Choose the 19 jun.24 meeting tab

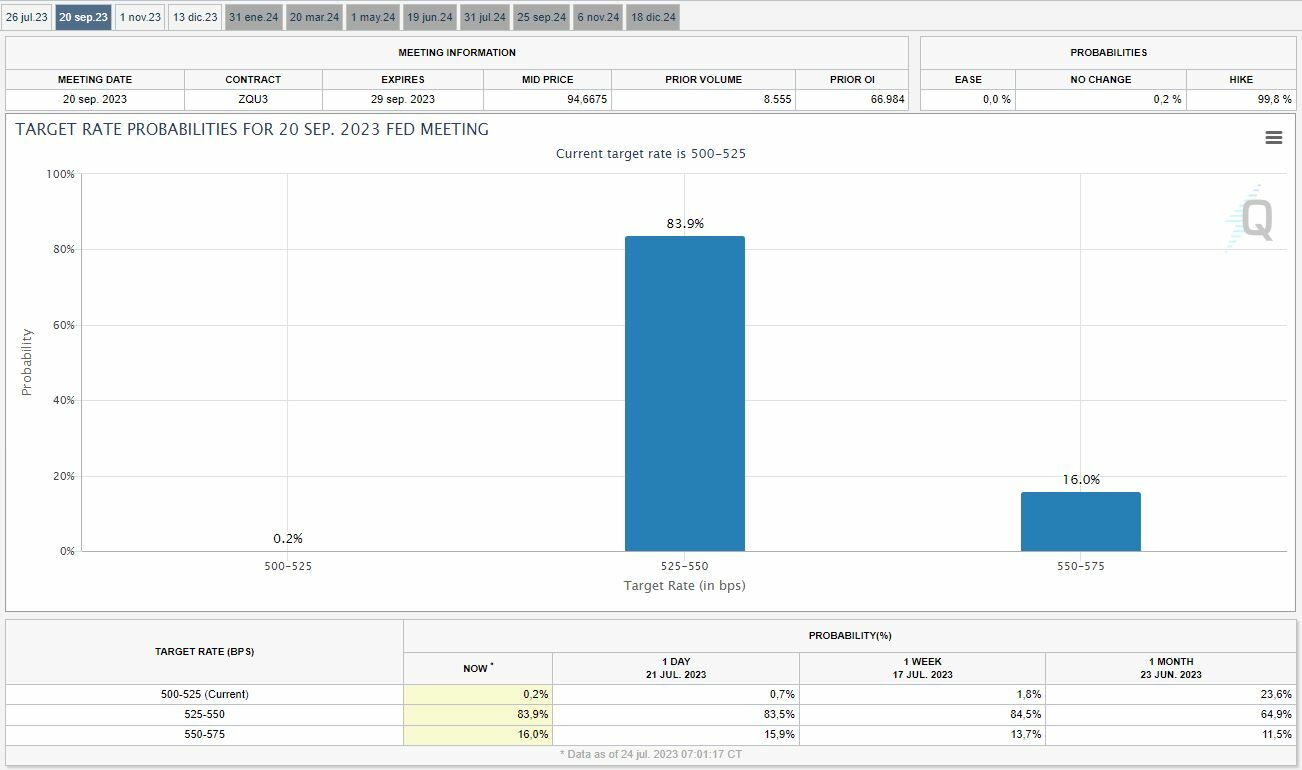pos(430,17)
